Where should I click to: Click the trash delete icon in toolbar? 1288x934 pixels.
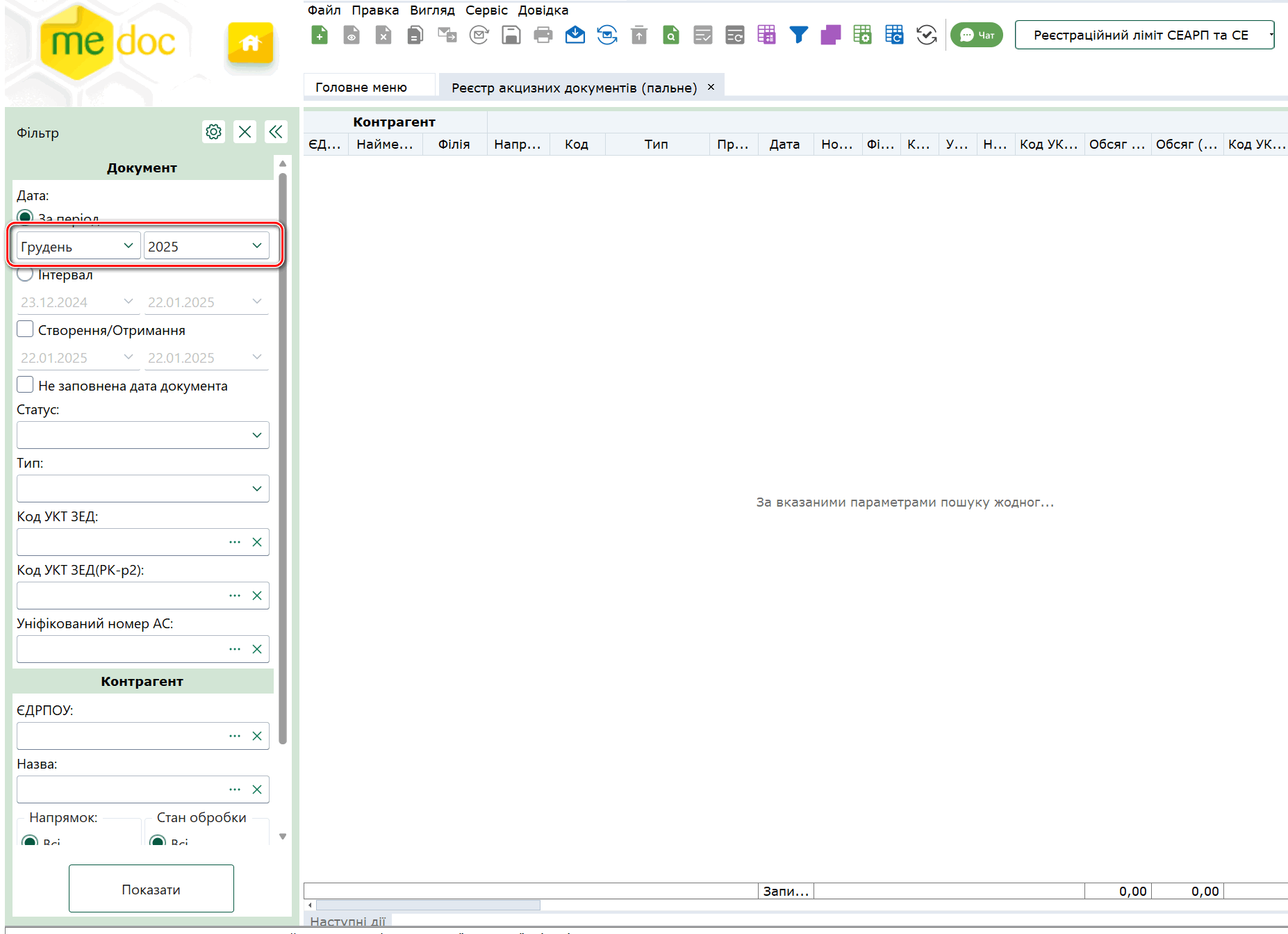click(639, 35)
